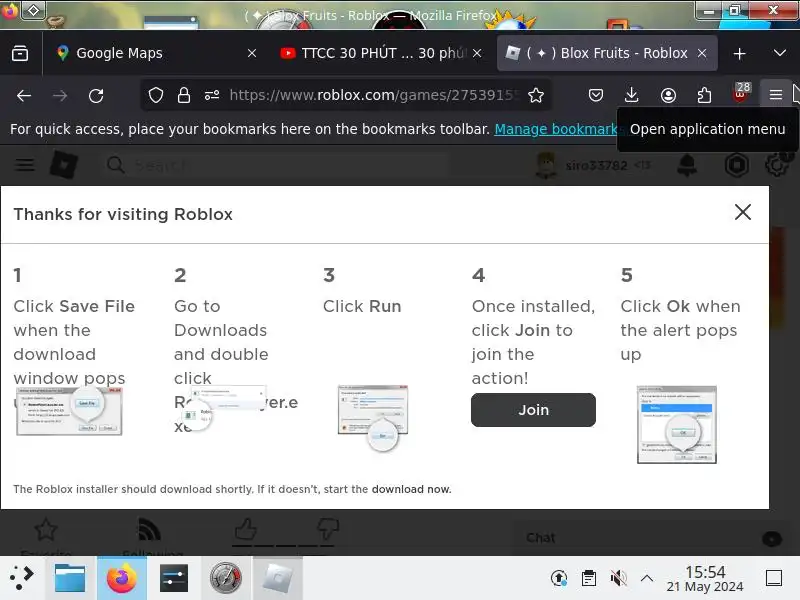Click the Click Ok alert step thumbnail
800x600 pixels.
point(677,424)
